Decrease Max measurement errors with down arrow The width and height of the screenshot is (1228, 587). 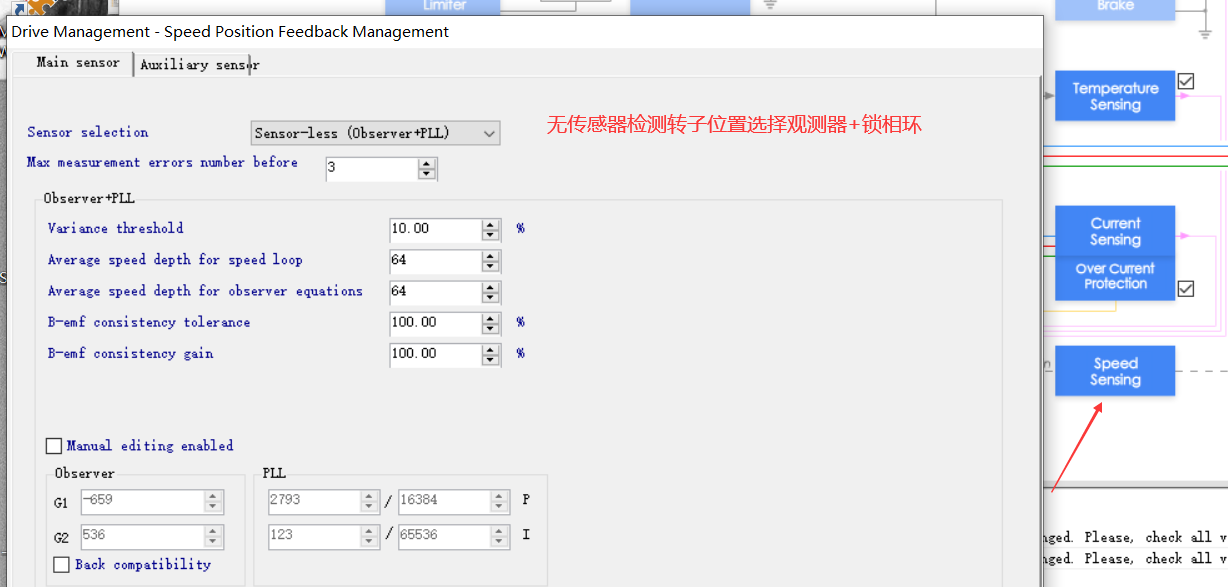427,174
